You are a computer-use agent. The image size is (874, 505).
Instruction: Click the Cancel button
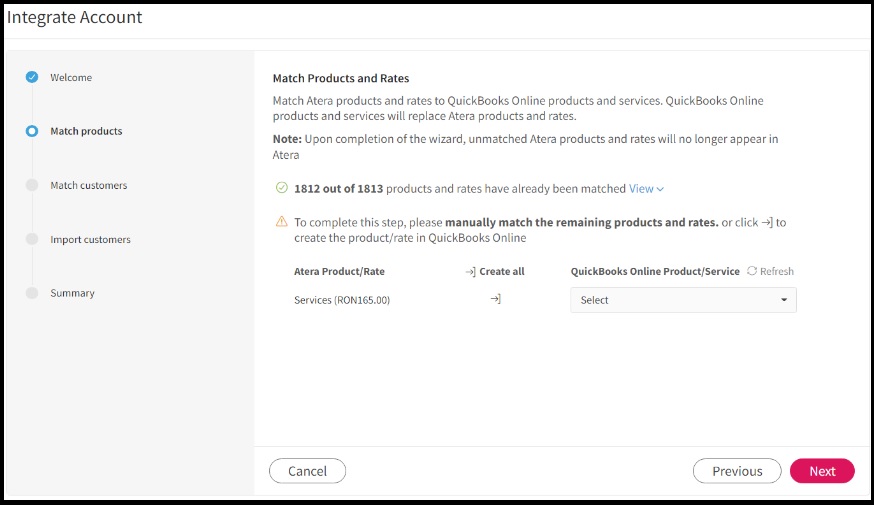tap(307, 471)
